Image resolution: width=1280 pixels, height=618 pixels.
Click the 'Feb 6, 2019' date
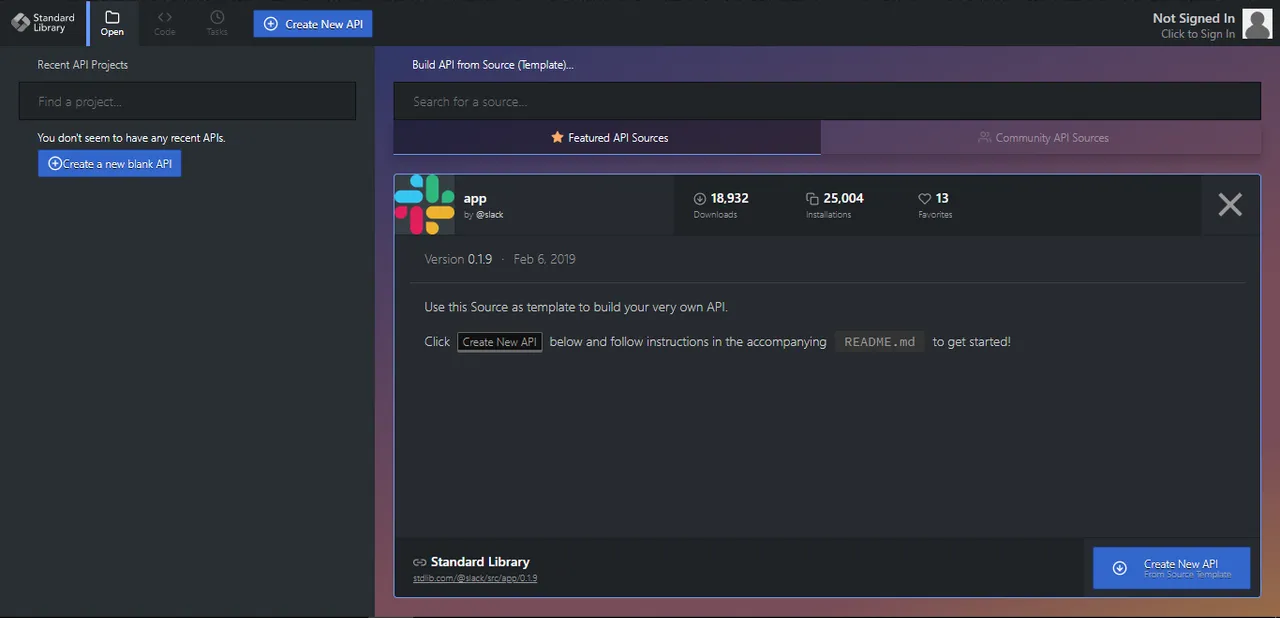[x=545, y=259]
